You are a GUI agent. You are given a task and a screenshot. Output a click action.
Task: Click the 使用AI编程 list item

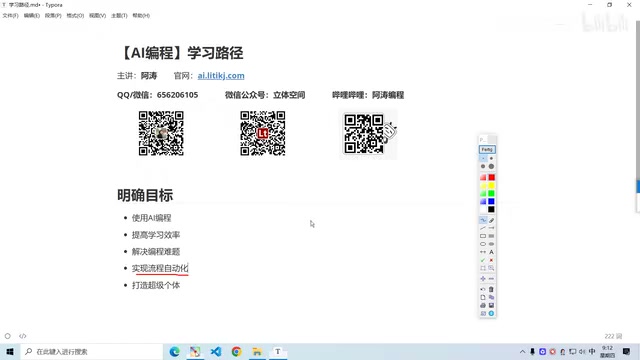point(151,218)
